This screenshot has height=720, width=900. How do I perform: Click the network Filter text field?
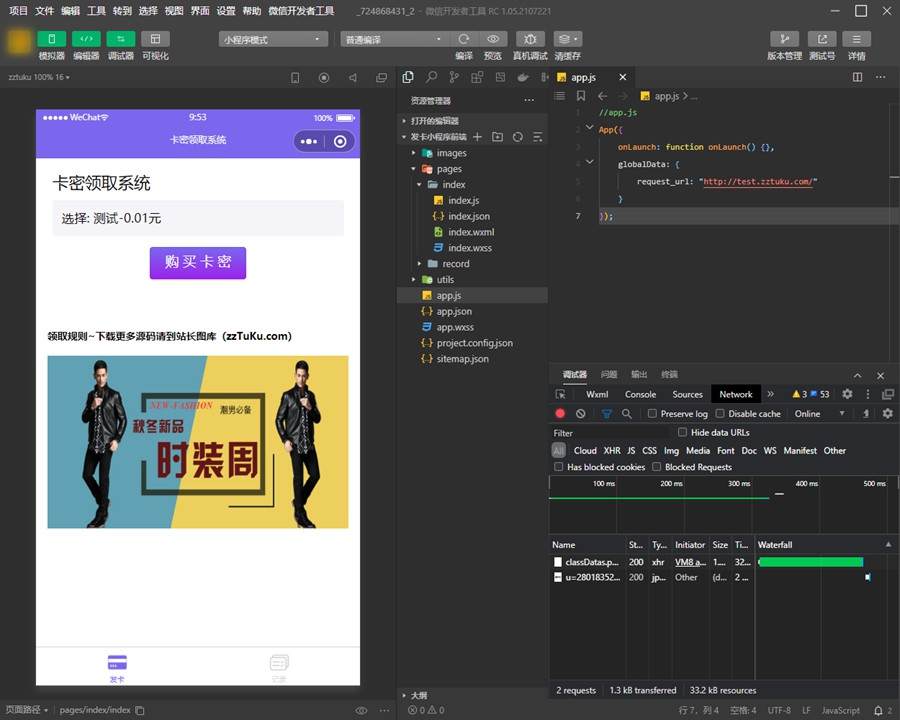coord(610,433)
